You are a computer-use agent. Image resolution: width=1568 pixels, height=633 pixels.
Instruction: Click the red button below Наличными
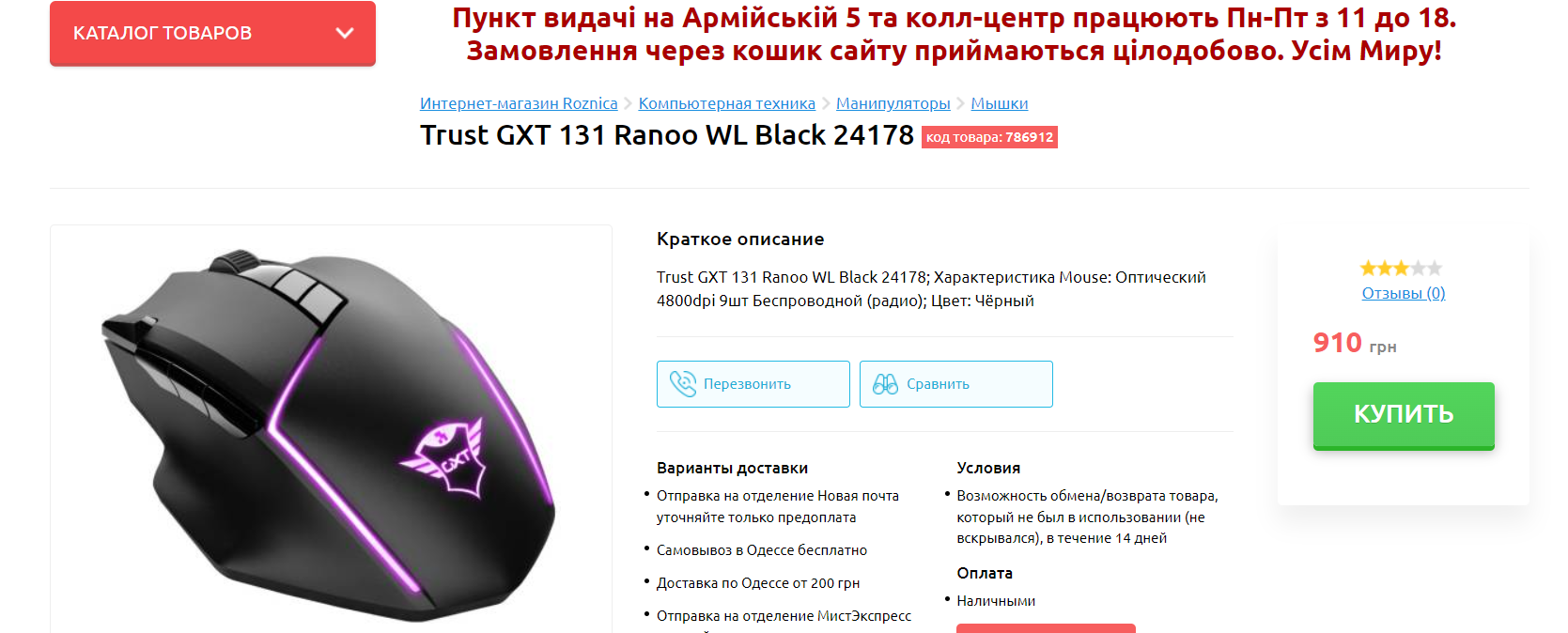(x=1046, y=628)
